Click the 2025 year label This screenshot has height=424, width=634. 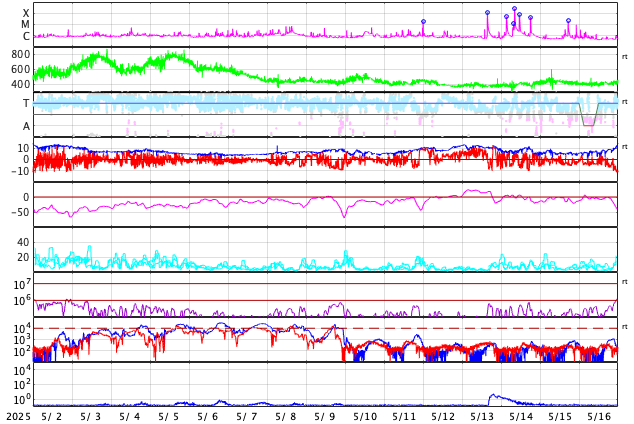[19, 416]
